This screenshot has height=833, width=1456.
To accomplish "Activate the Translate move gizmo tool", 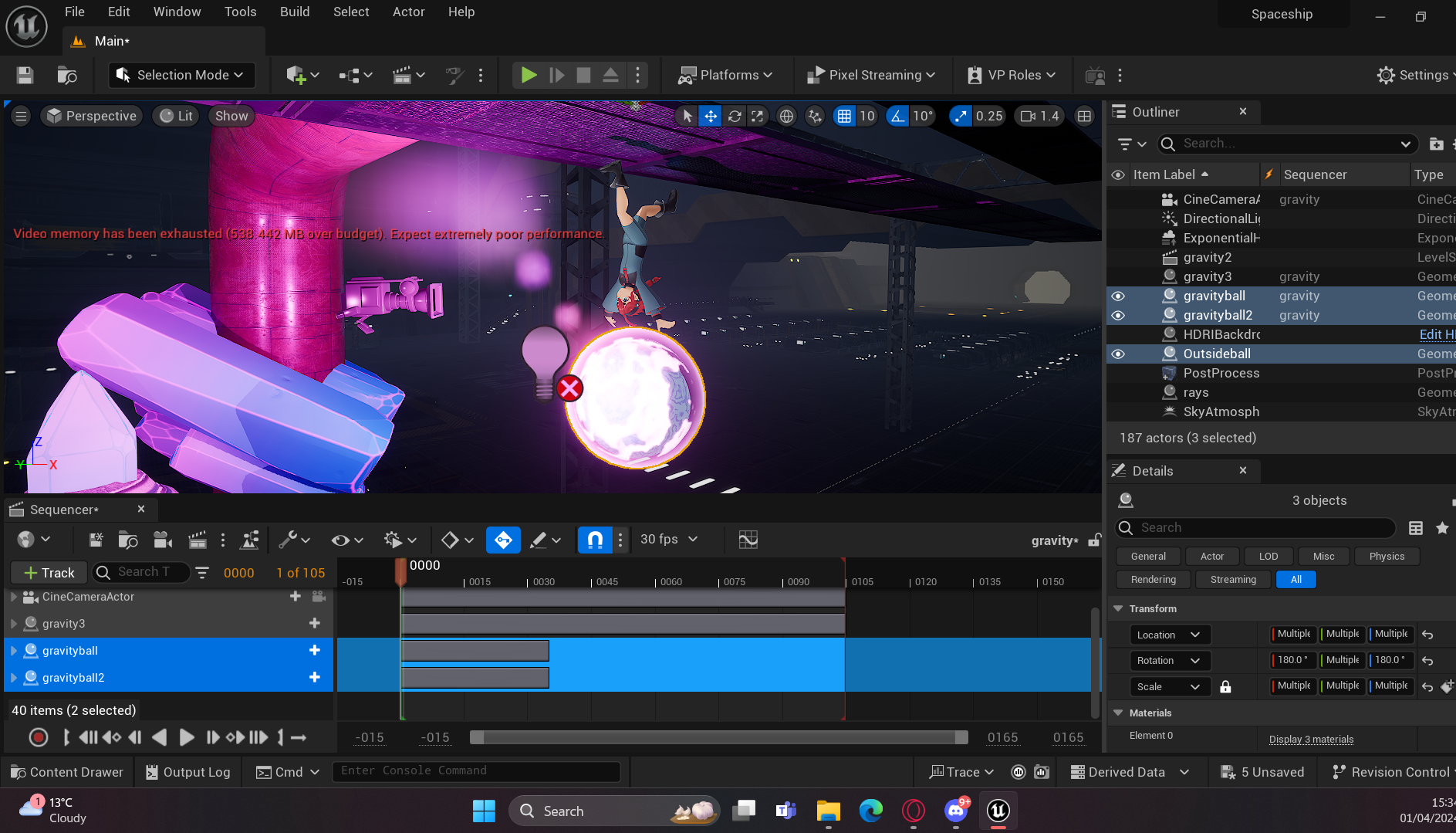I will pos(710,116).
